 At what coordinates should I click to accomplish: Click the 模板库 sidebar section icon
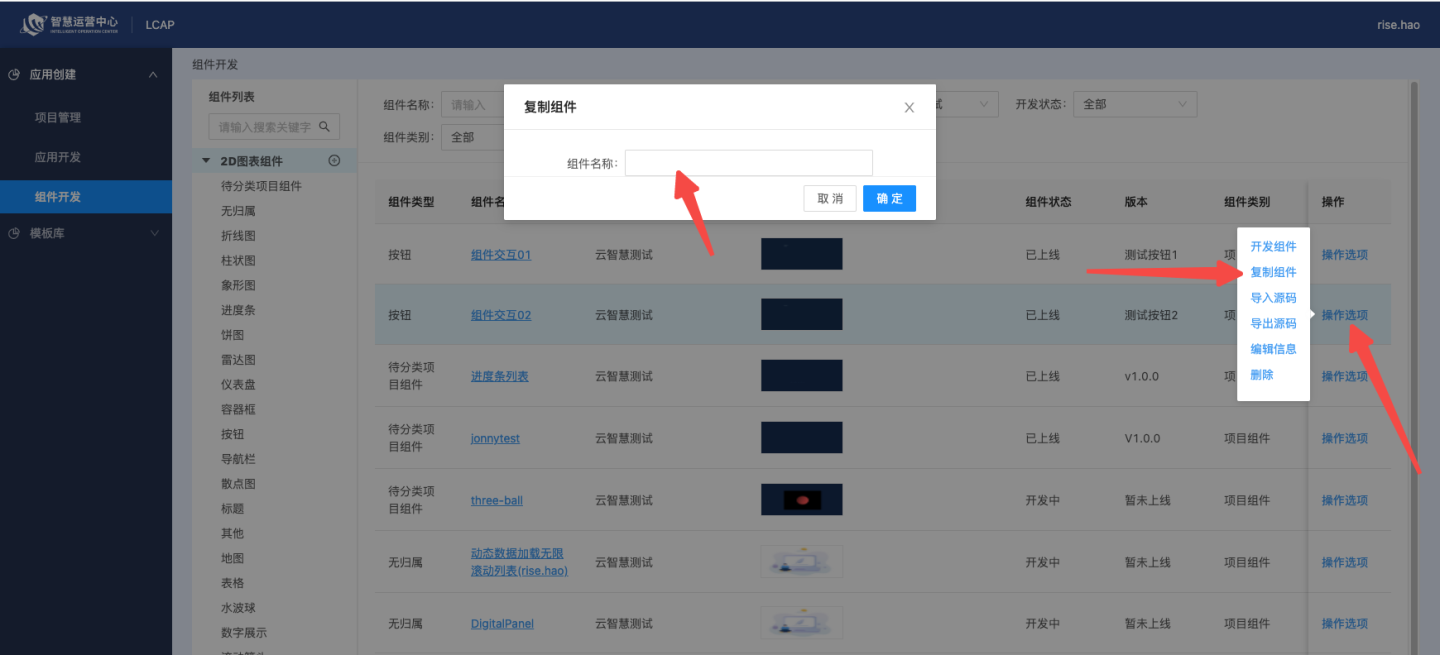click(x=14, y=233)
